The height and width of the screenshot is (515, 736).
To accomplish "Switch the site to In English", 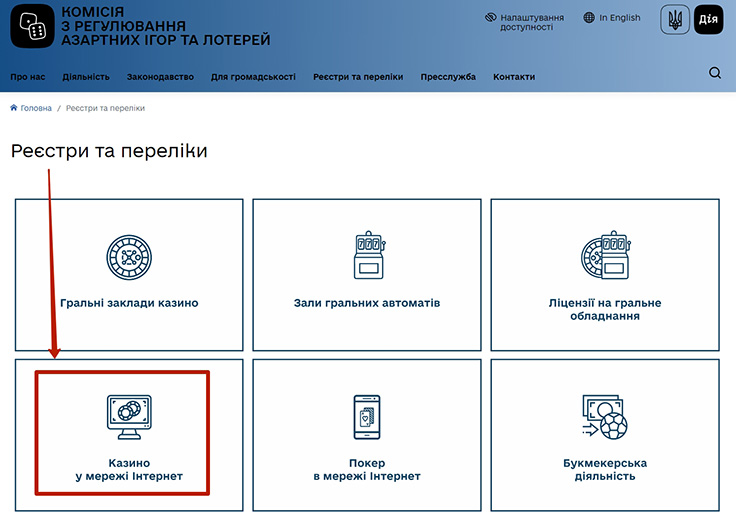I will point(620,18).
